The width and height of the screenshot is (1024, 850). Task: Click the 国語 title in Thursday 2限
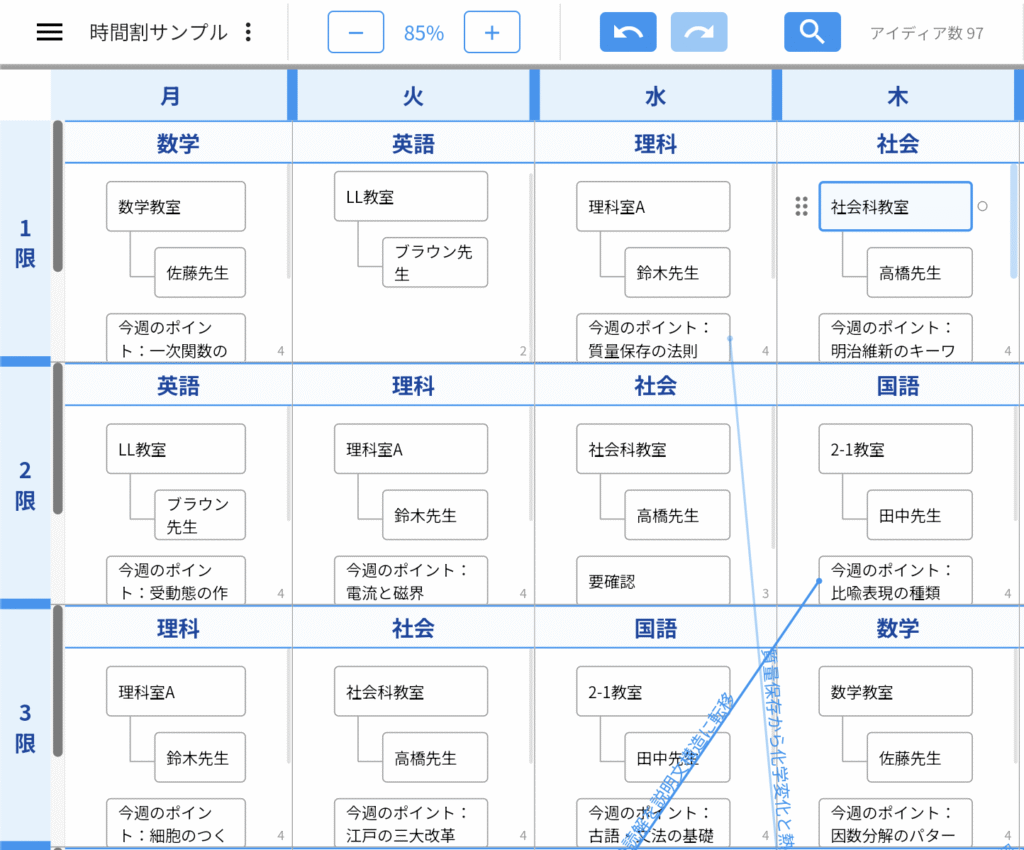897,386
